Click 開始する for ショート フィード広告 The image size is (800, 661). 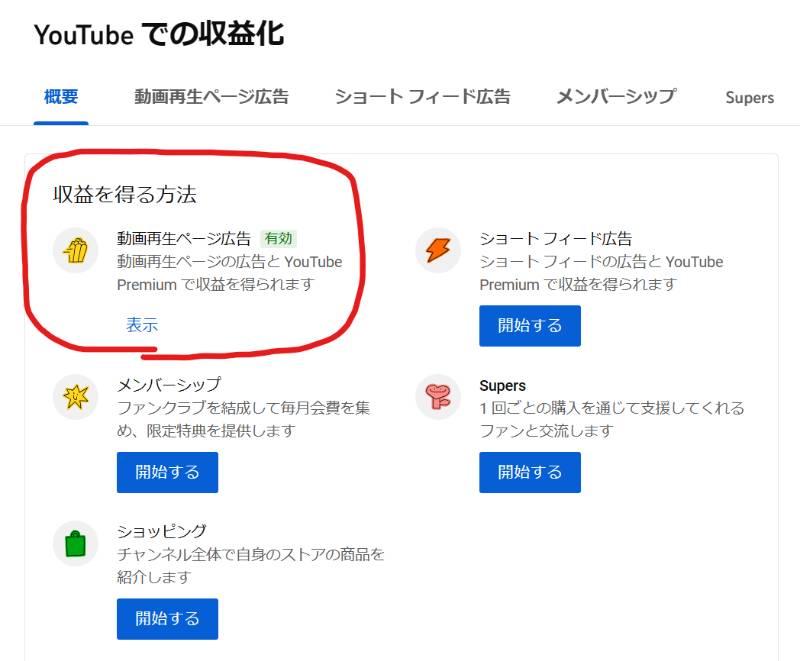coord(530,325)
